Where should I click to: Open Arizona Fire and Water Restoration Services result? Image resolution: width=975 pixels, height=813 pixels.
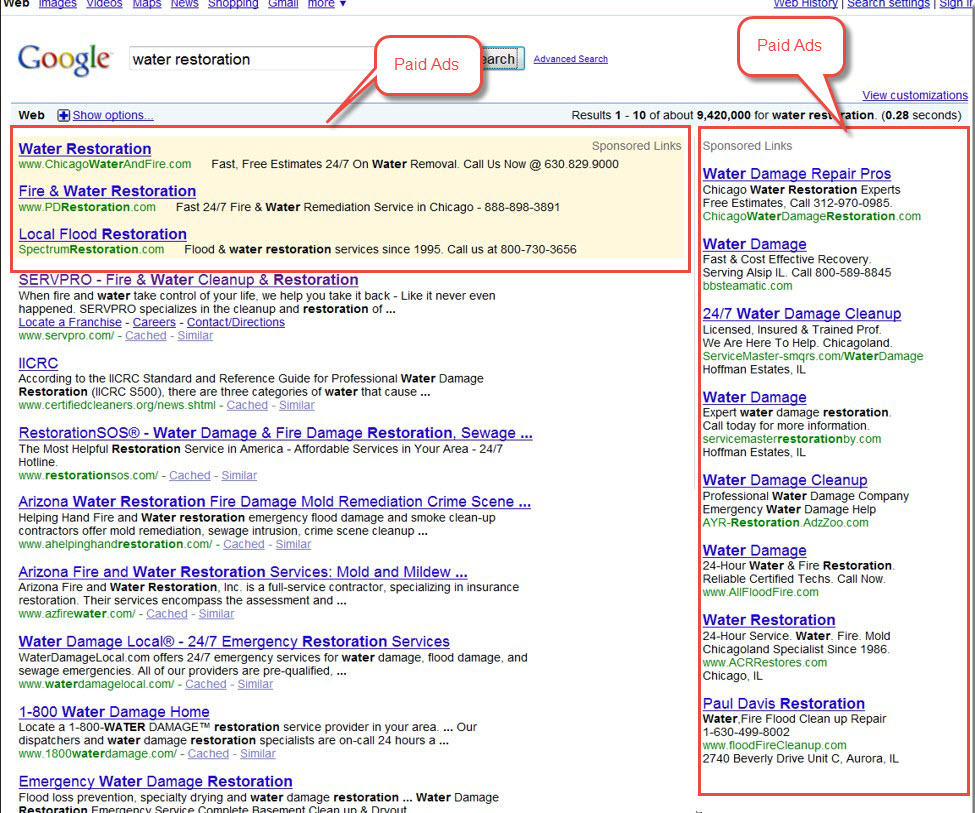243,572
